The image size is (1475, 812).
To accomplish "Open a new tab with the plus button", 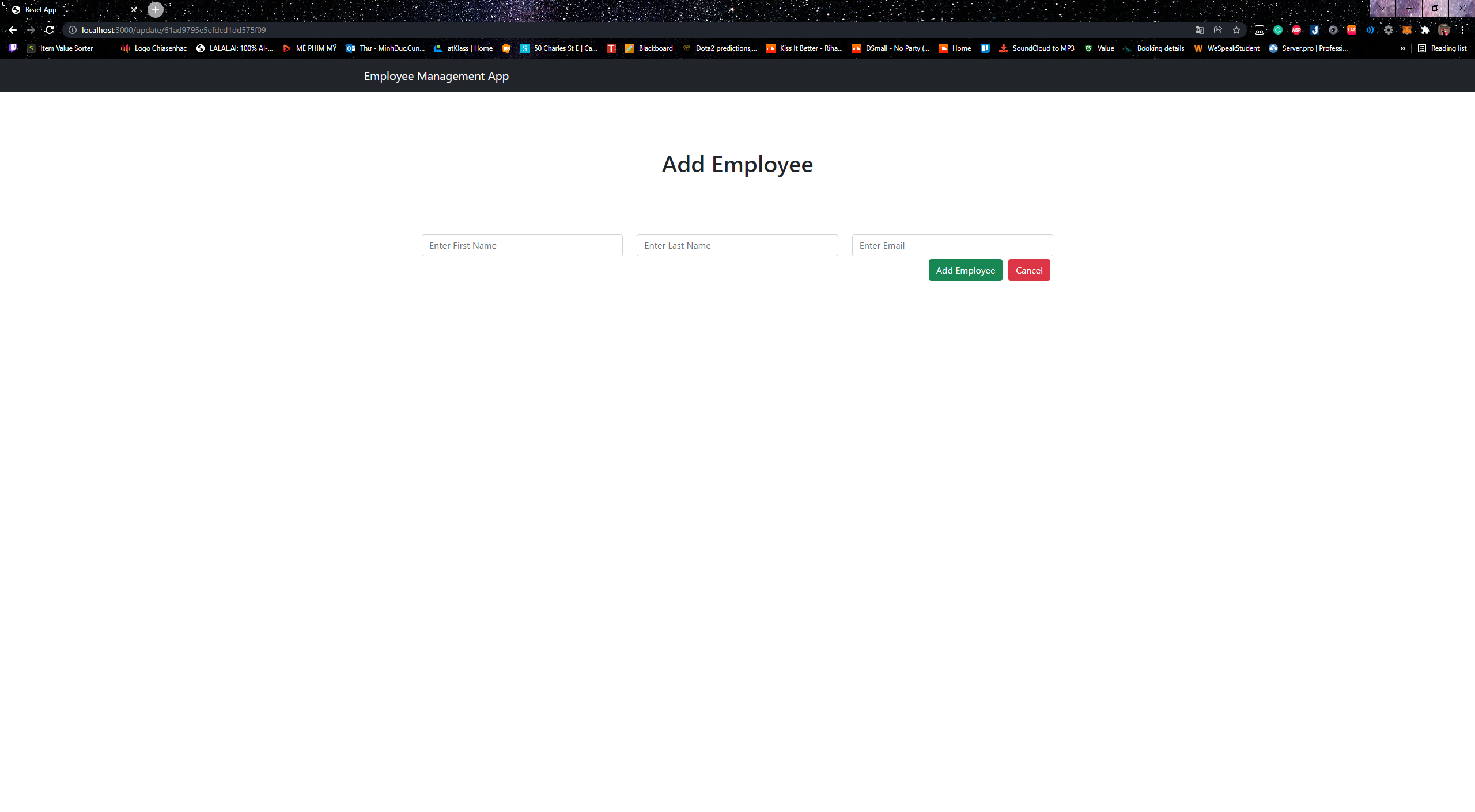I will pos(154,9).
